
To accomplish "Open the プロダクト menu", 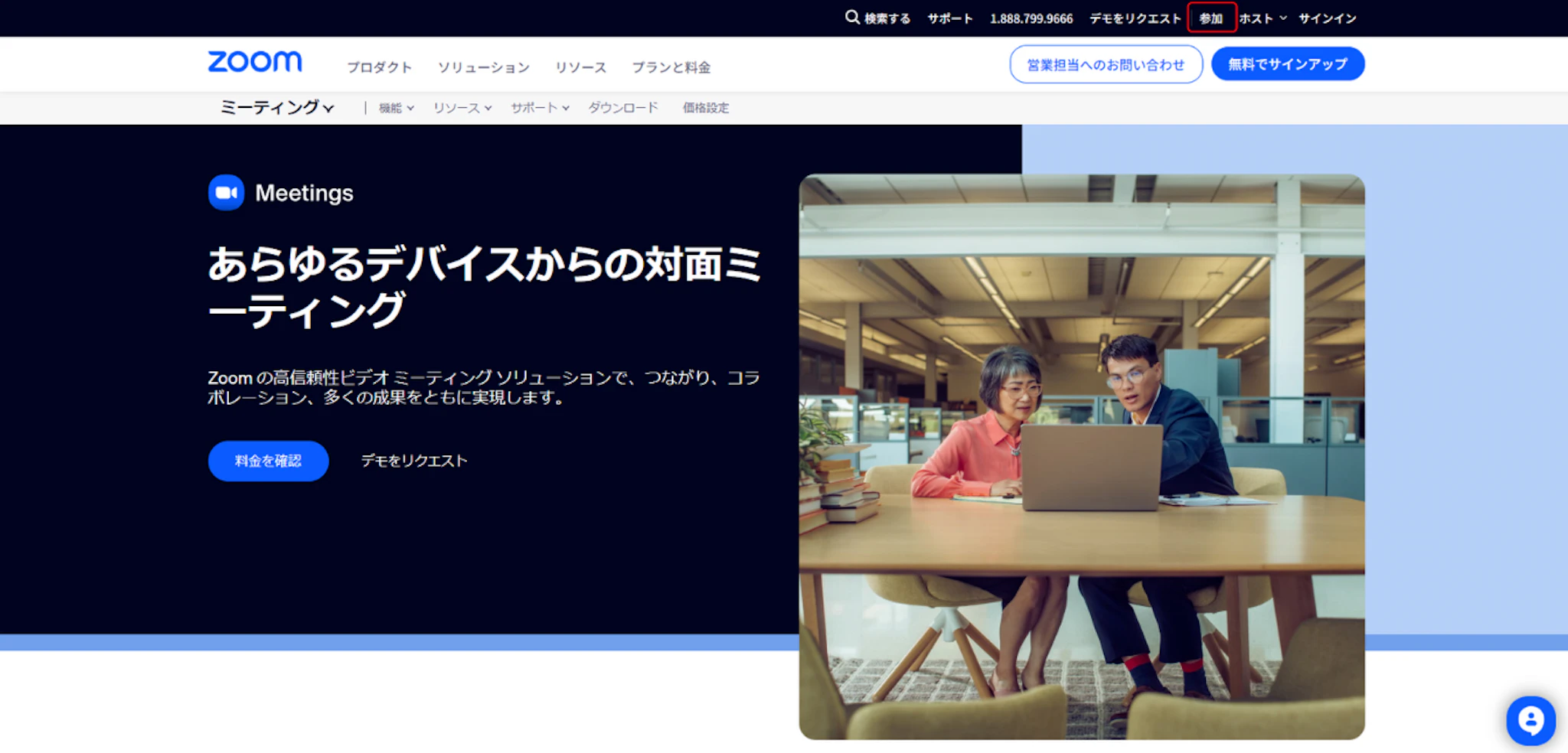I will pyautogui.click(x=379, y=67).
